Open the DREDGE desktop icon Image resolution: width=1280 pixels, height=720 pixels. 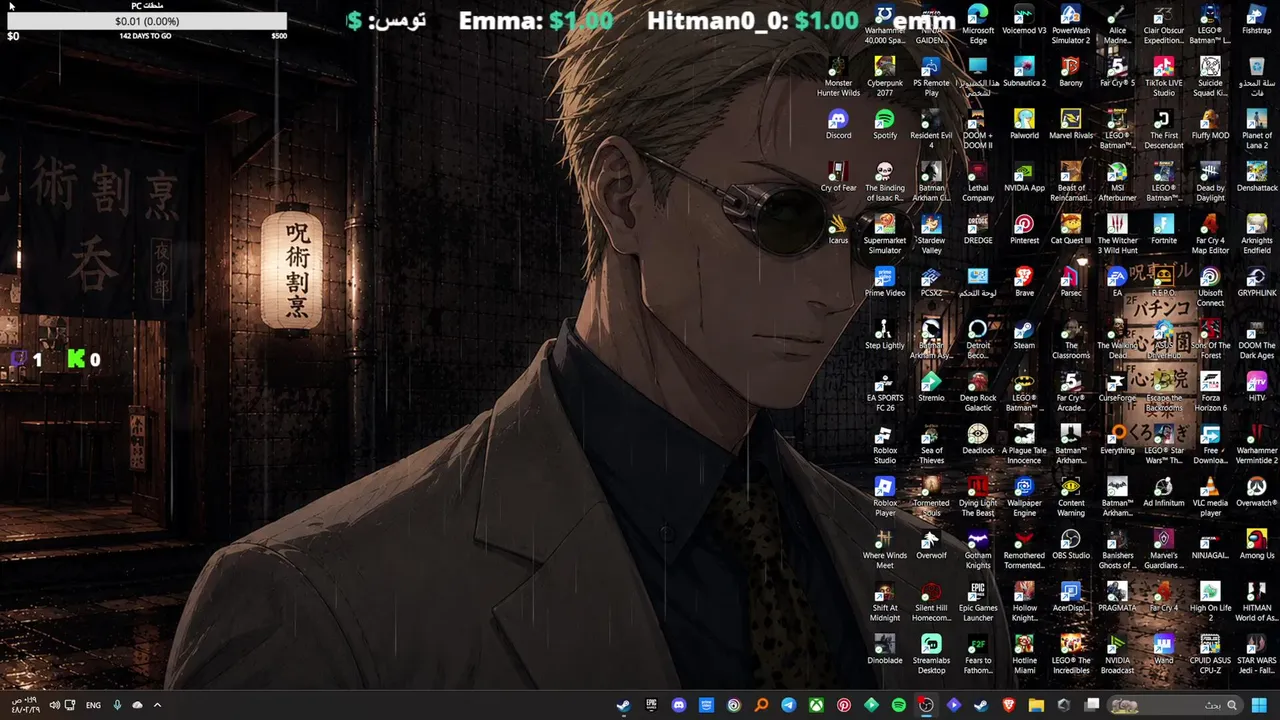978,229
